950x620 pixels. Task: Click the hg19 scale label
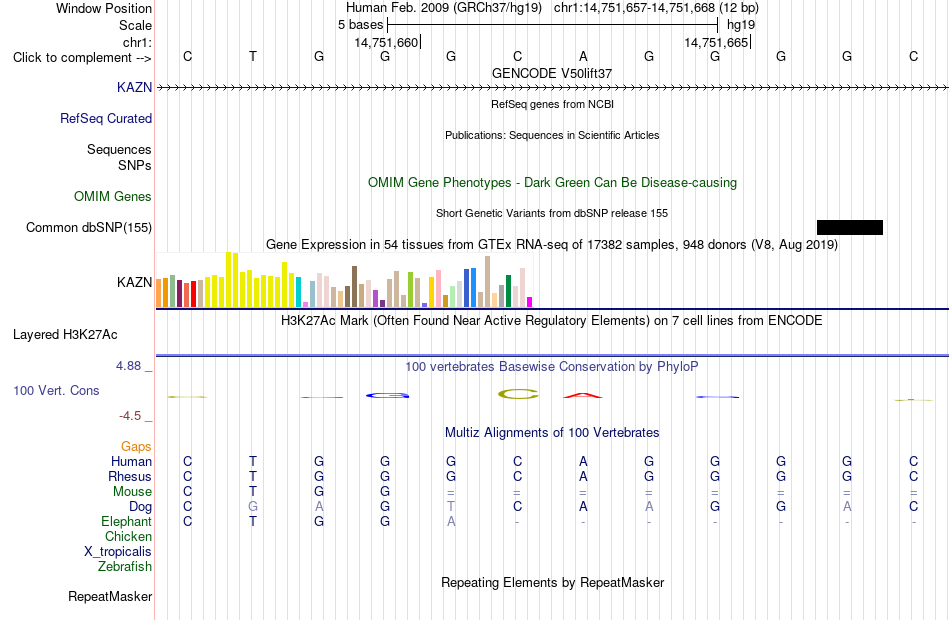click(740, 25)
